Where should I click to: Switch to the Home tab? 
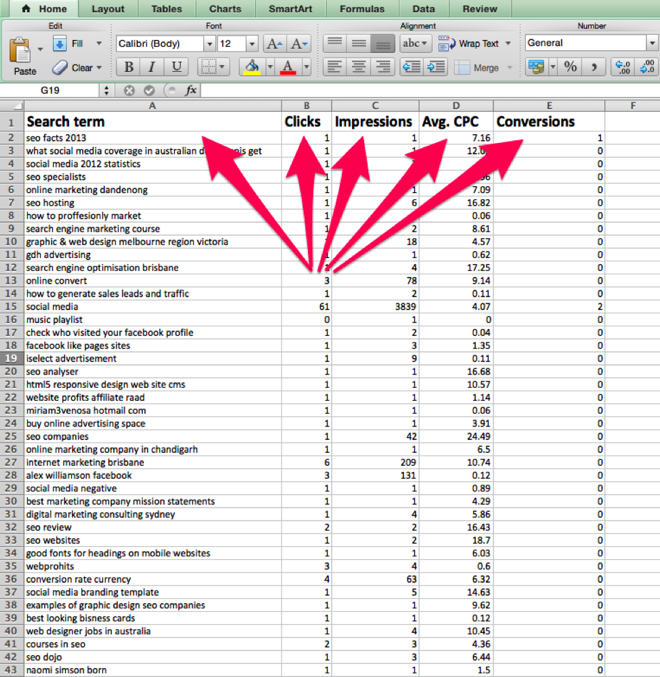(x=44, y=9)
